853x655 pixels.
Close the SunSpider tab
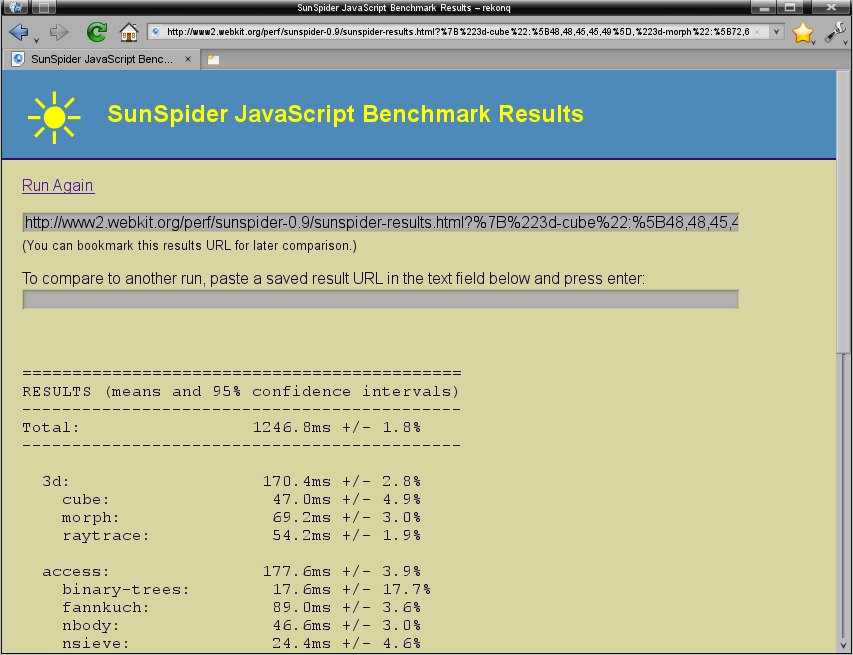pyautogui.click(x=188, y=59)
